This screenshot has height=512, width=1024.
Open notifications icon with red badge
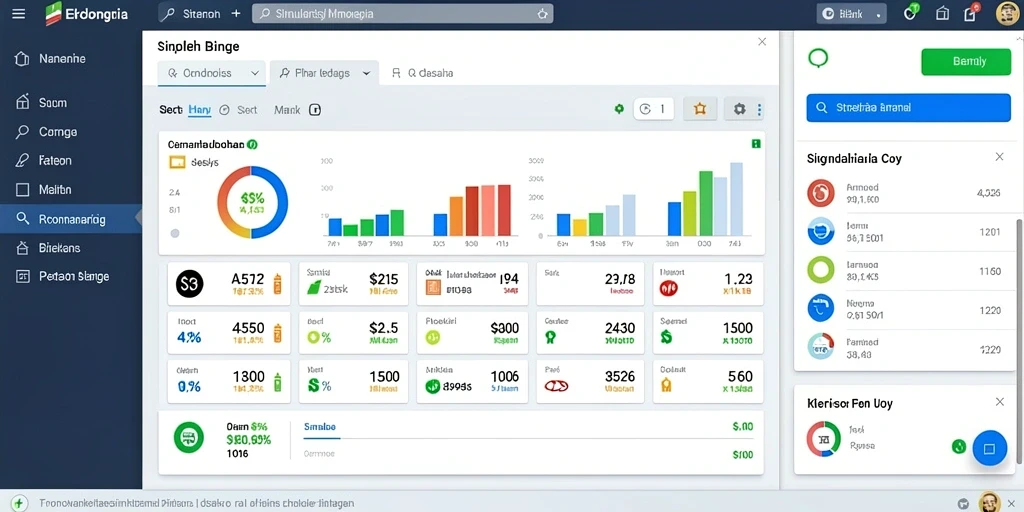[970, 12]
